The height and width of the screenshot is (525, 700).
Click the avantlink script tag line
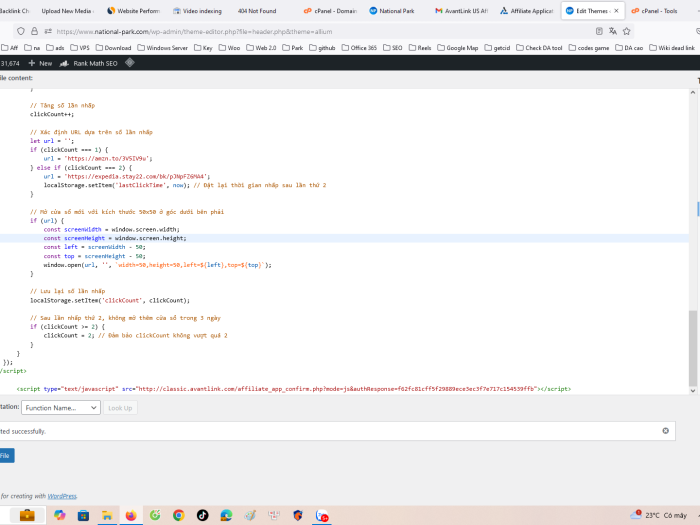(x=294, y=389)
